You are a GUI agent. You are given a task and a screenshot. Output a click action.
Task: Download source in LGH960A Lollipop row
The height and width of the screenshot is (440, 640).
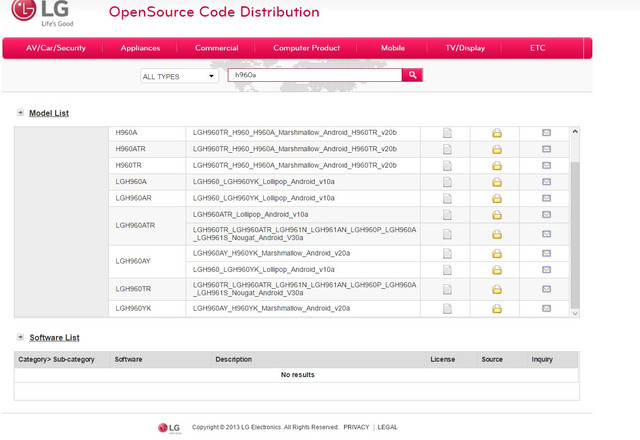pos(497,182)
